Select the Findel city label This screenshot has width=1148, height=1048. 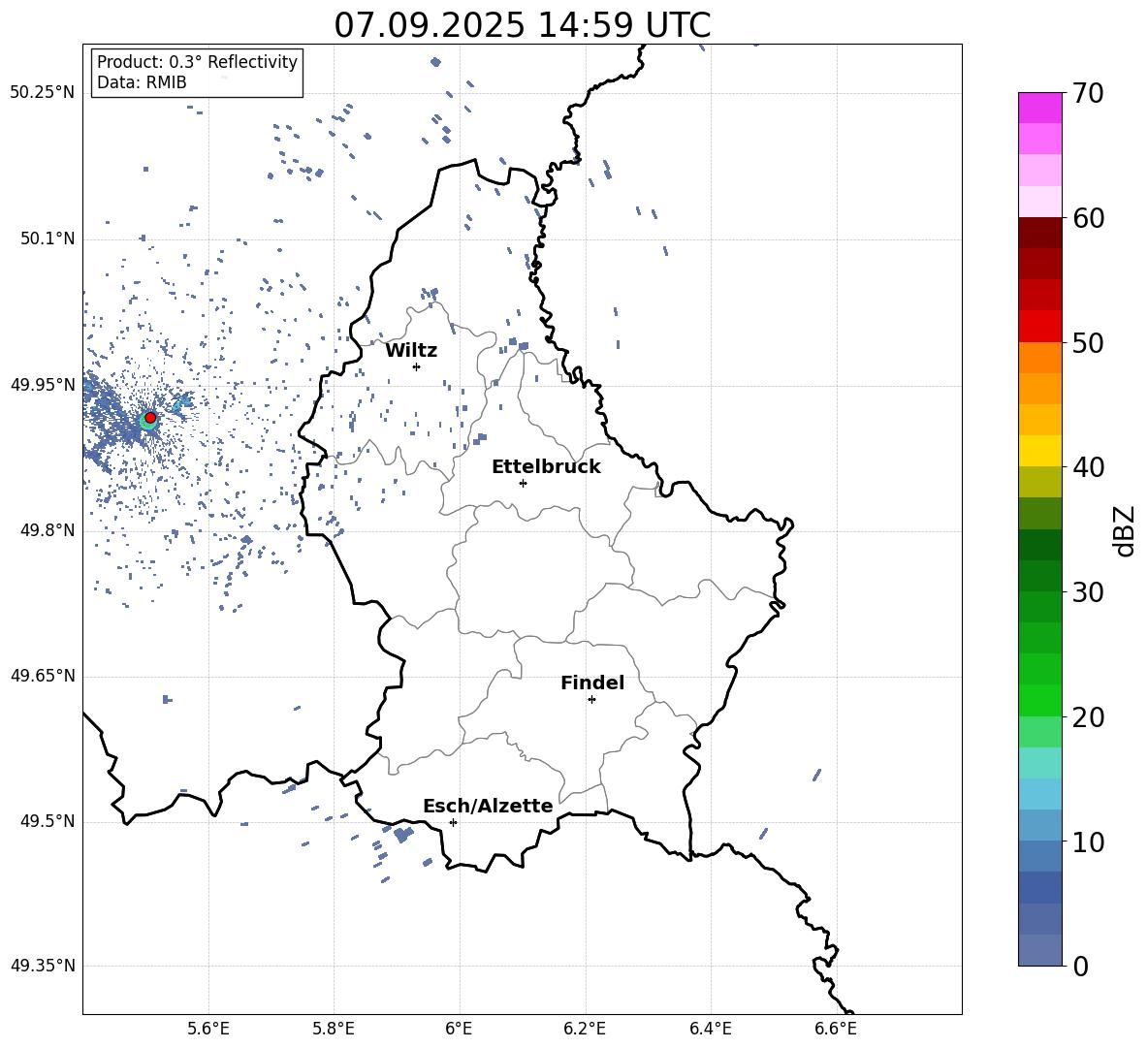[592, 683]
